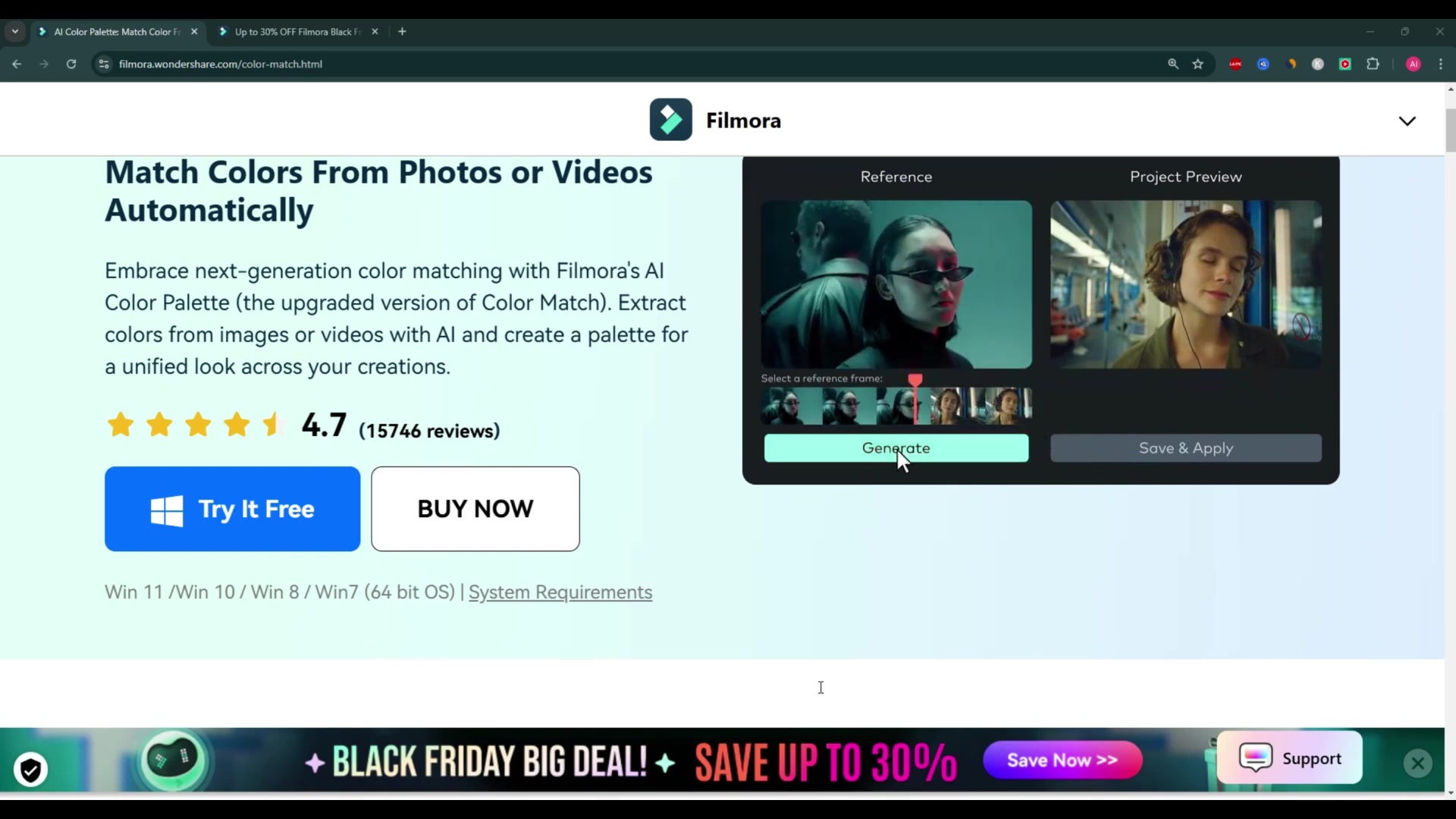The width and height of the screenshot is (1456, 819).
Task: Click the shield check badge icon
Action: click(30, 770)
